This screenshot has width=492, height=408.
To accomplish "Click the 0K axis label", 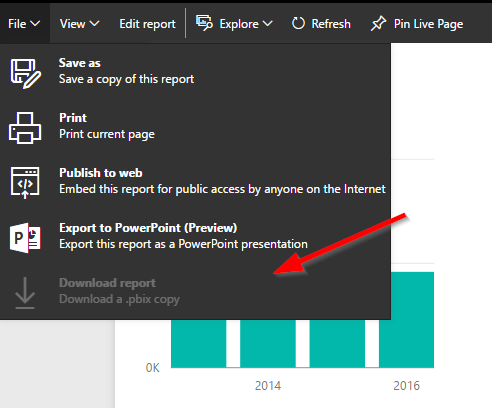I will click(153, 368).
